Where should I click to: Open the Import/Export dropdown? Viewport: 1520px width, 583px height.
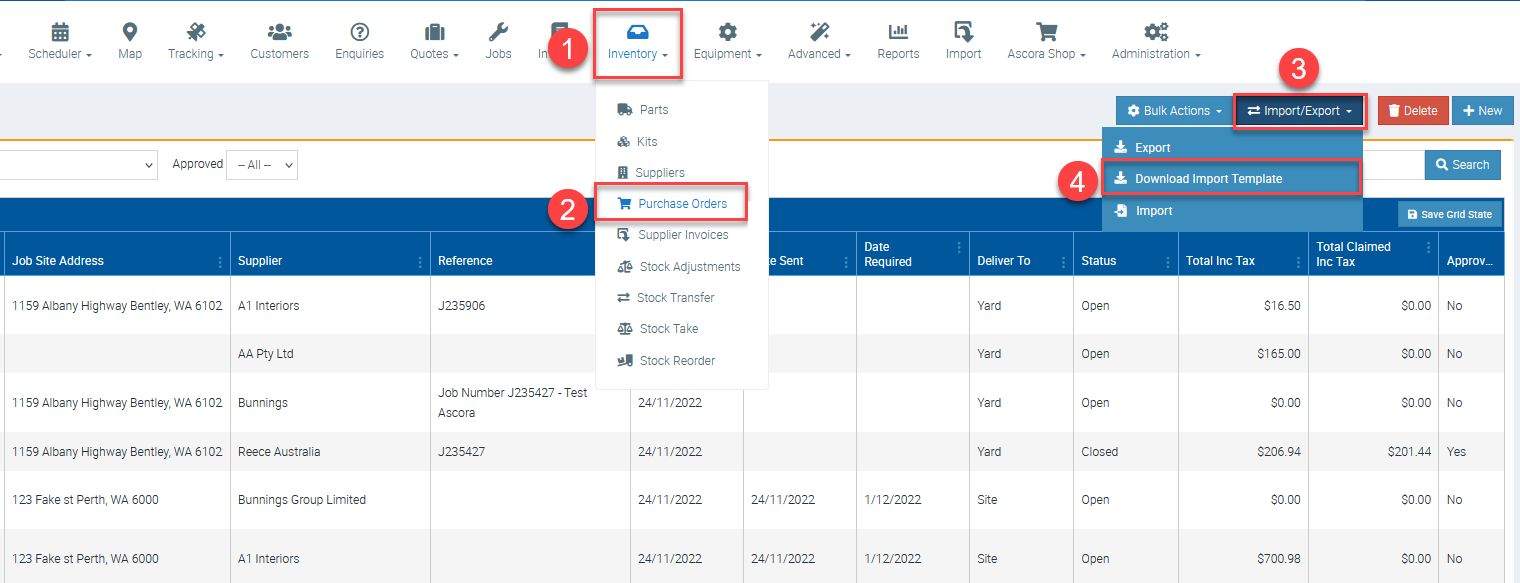pos(1300,111)
